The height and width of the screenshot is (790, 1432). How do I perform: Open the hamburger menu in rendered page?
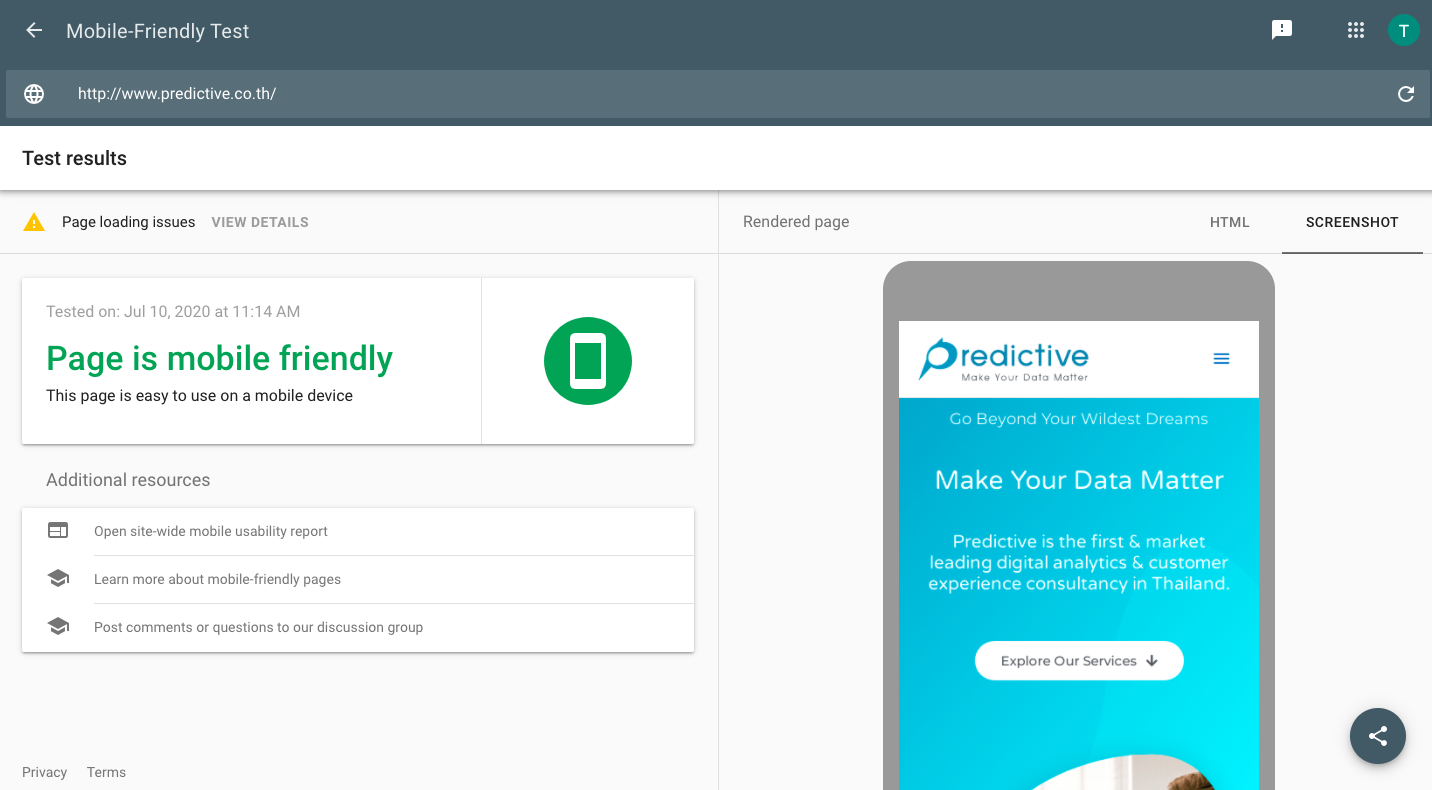click(1221, 359)
